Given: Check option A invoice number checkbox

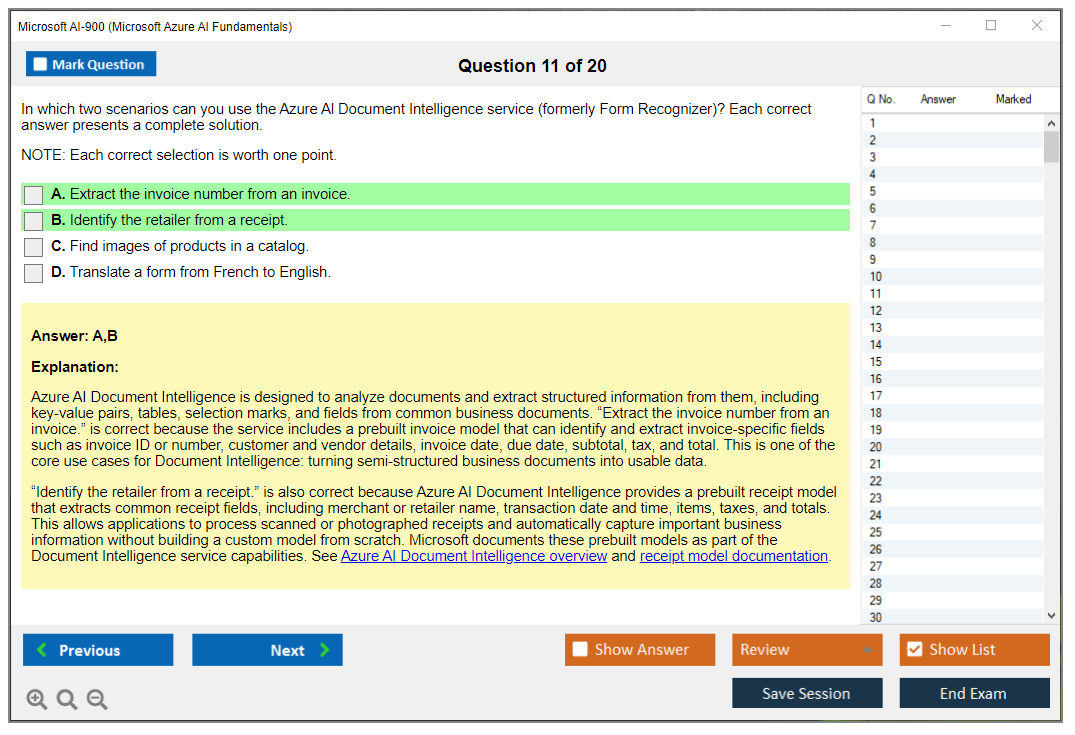Looking at the screenshot, I should point(34,195).
